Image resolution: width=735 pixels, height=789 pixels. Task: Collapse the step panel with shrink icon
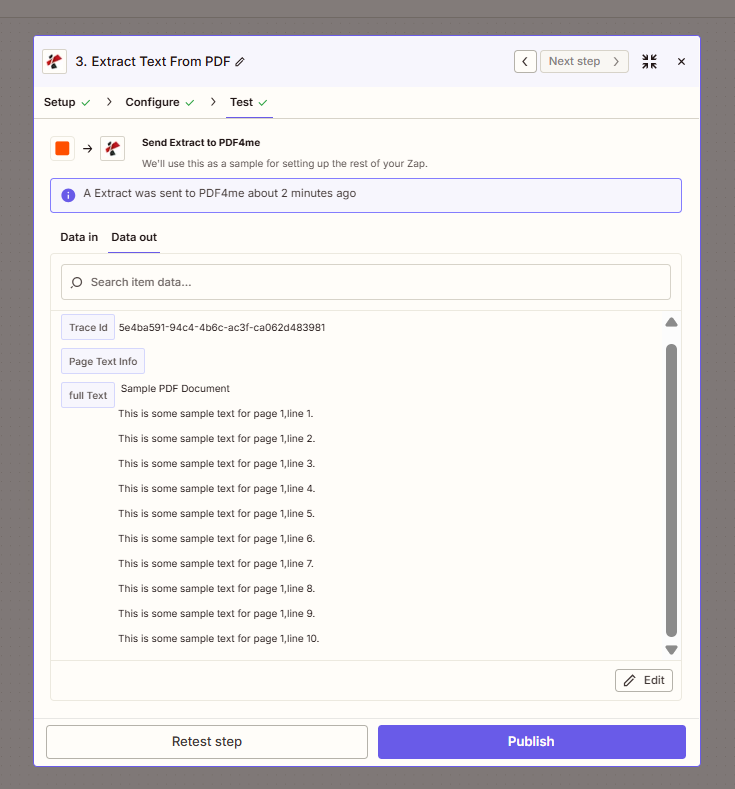click(650, 61)
